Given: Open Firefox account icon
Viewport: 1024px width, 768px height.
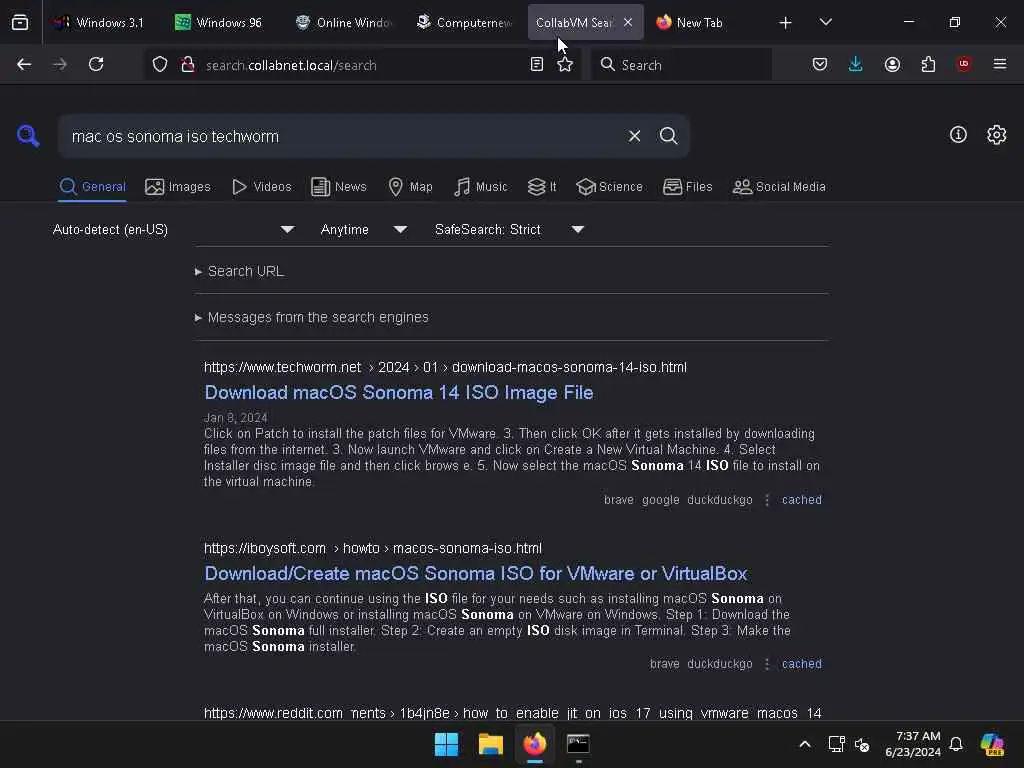Looking at the screenshot, I should click(892, 64).
